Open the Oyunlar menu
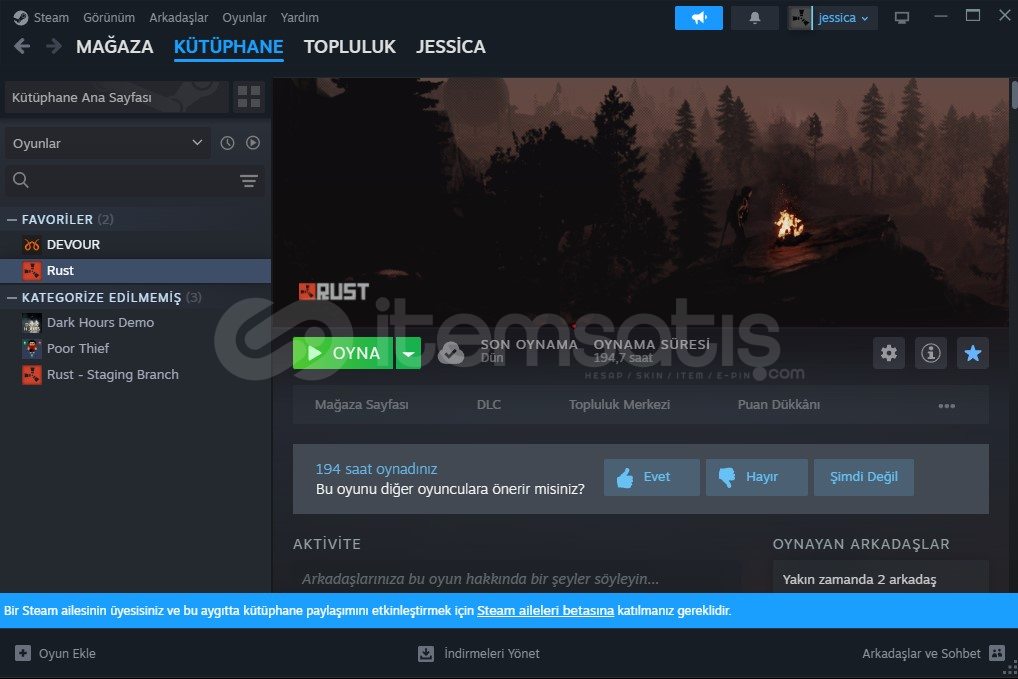1018x679 pixels. (x=244, y=18)
